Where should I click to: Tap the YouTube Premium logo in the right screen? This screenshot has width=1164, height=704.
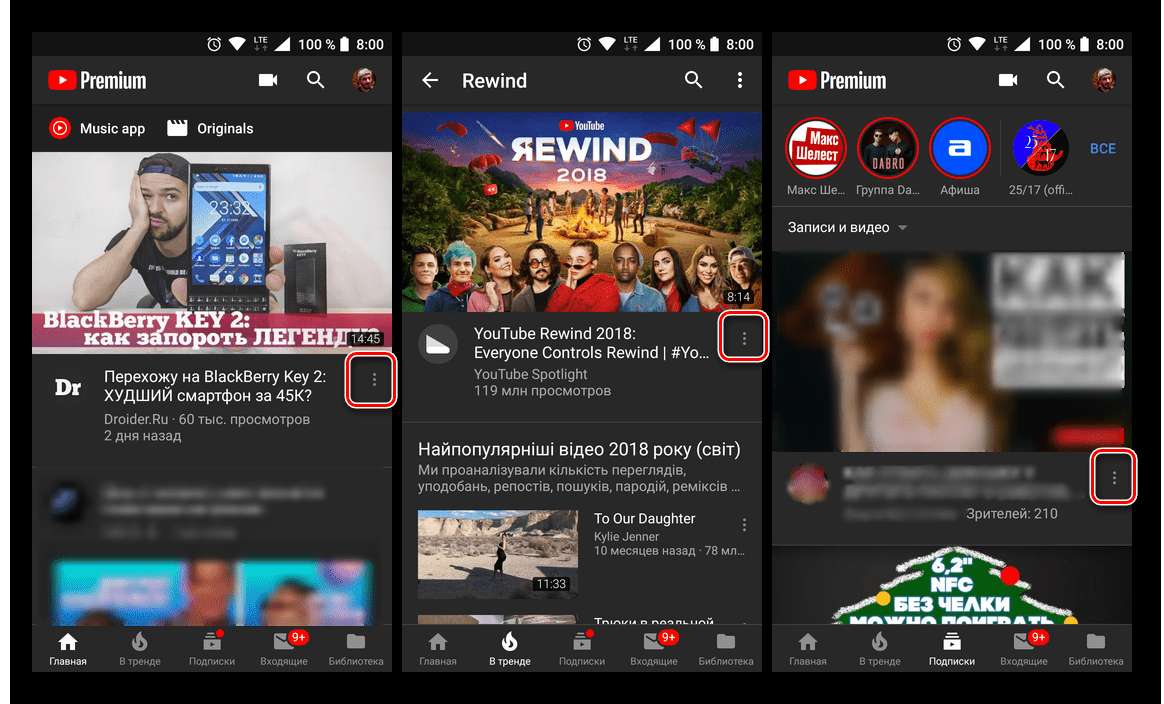[837, 80]
